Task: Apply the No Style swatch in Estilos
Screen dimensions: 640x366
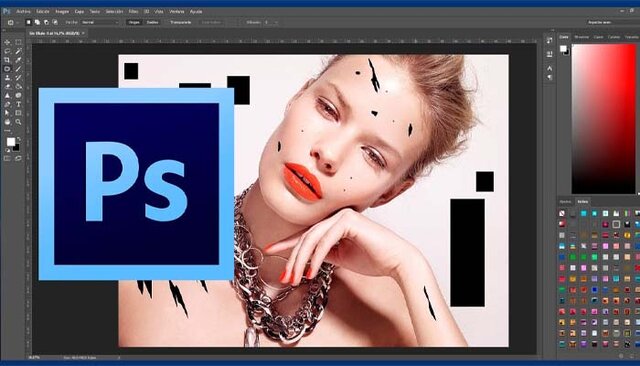Action: [x=562, y=213]
